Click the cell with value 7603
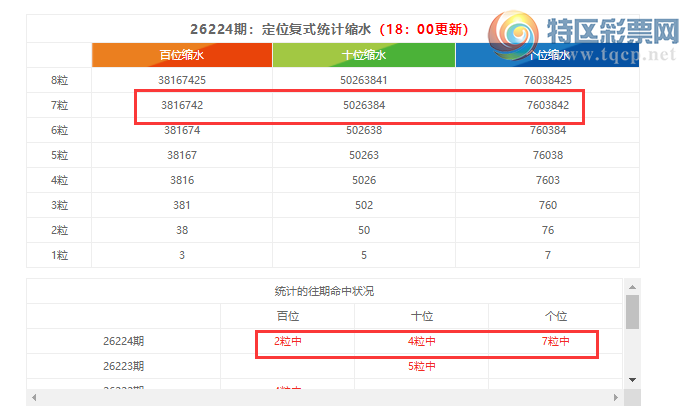The height and width of the screenshot is (418, 689). pyautogui.click(x=548, y=180)
